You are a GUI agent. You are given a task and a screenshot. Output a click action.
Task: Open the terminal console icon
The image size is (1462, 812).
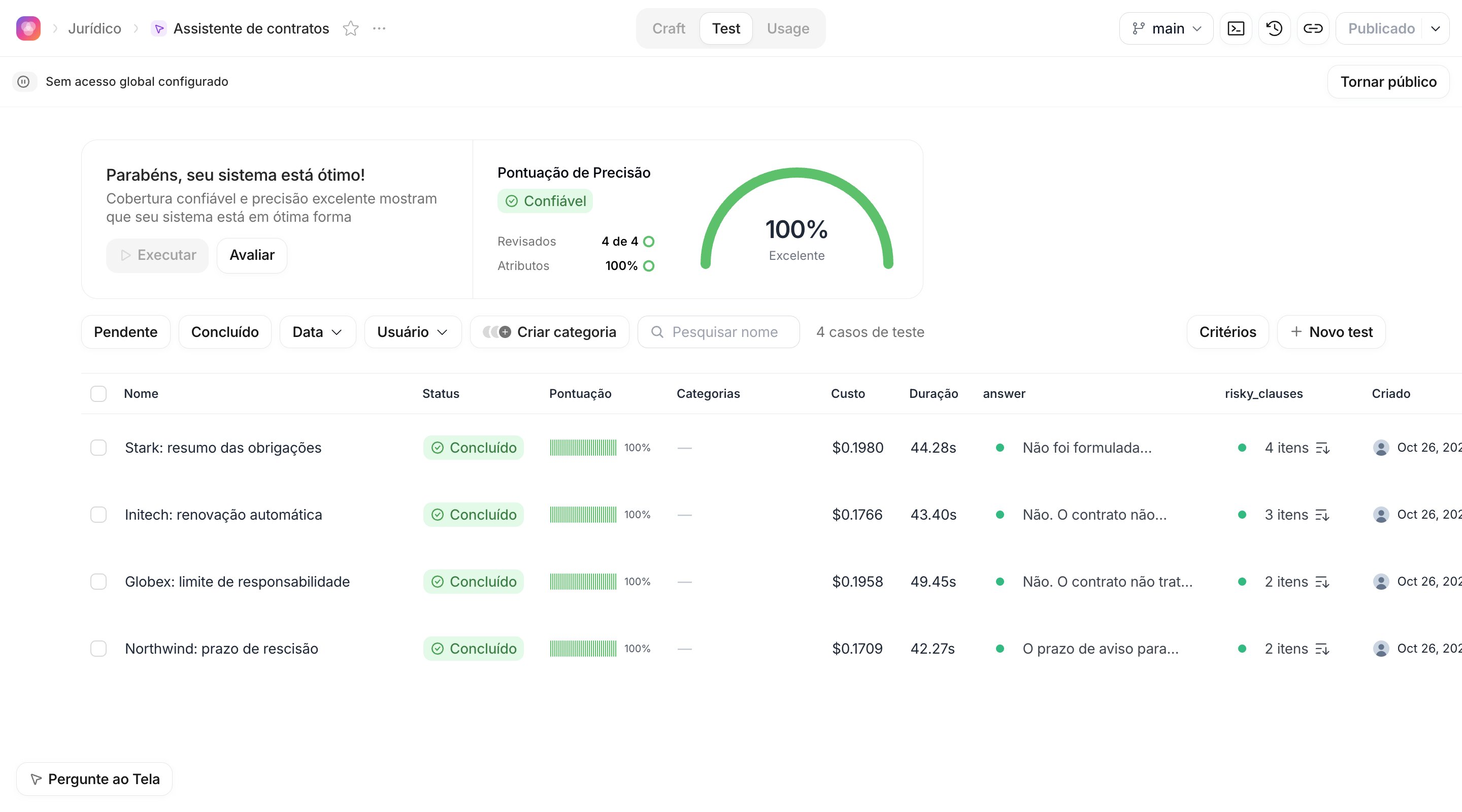point(1236,28)
